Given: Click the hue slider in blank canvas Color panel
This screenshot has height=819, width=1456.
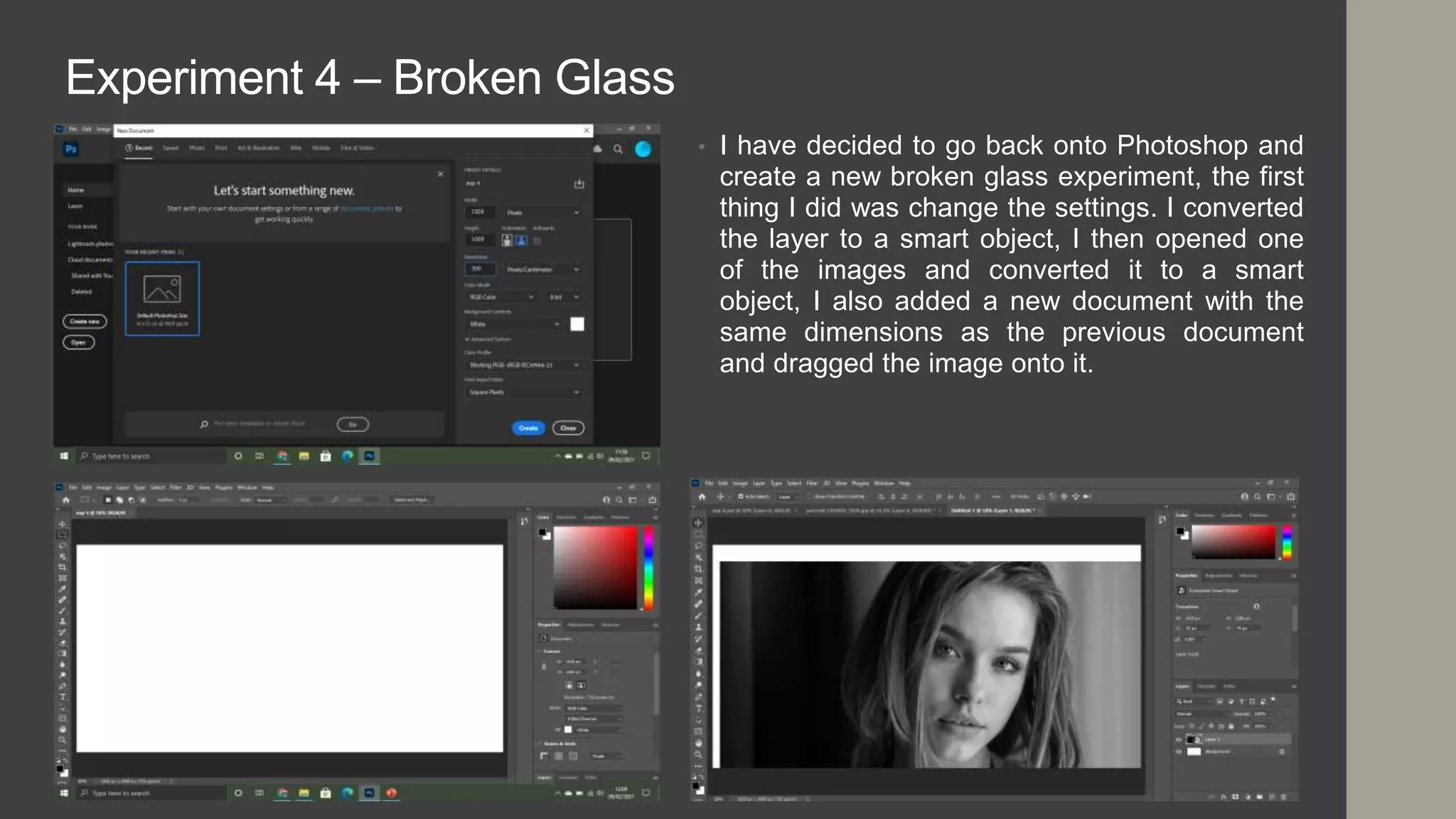Looking at the screenshot, I should 648,567.
